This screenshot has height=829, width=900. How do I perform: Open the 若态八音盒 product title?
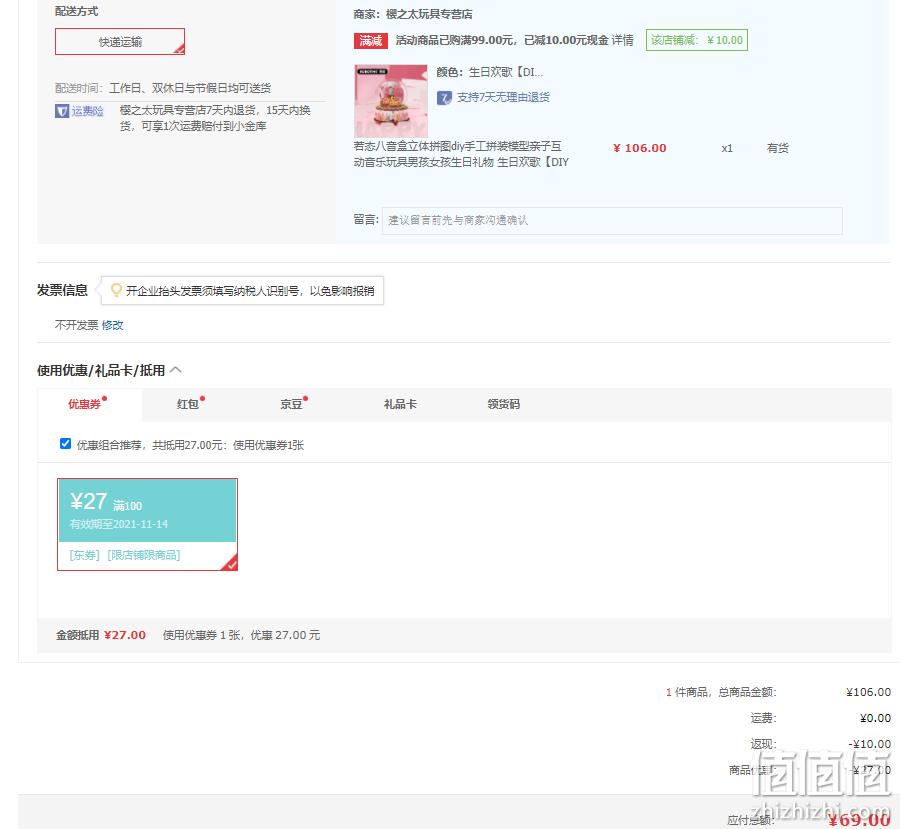[x=461, y=154]
